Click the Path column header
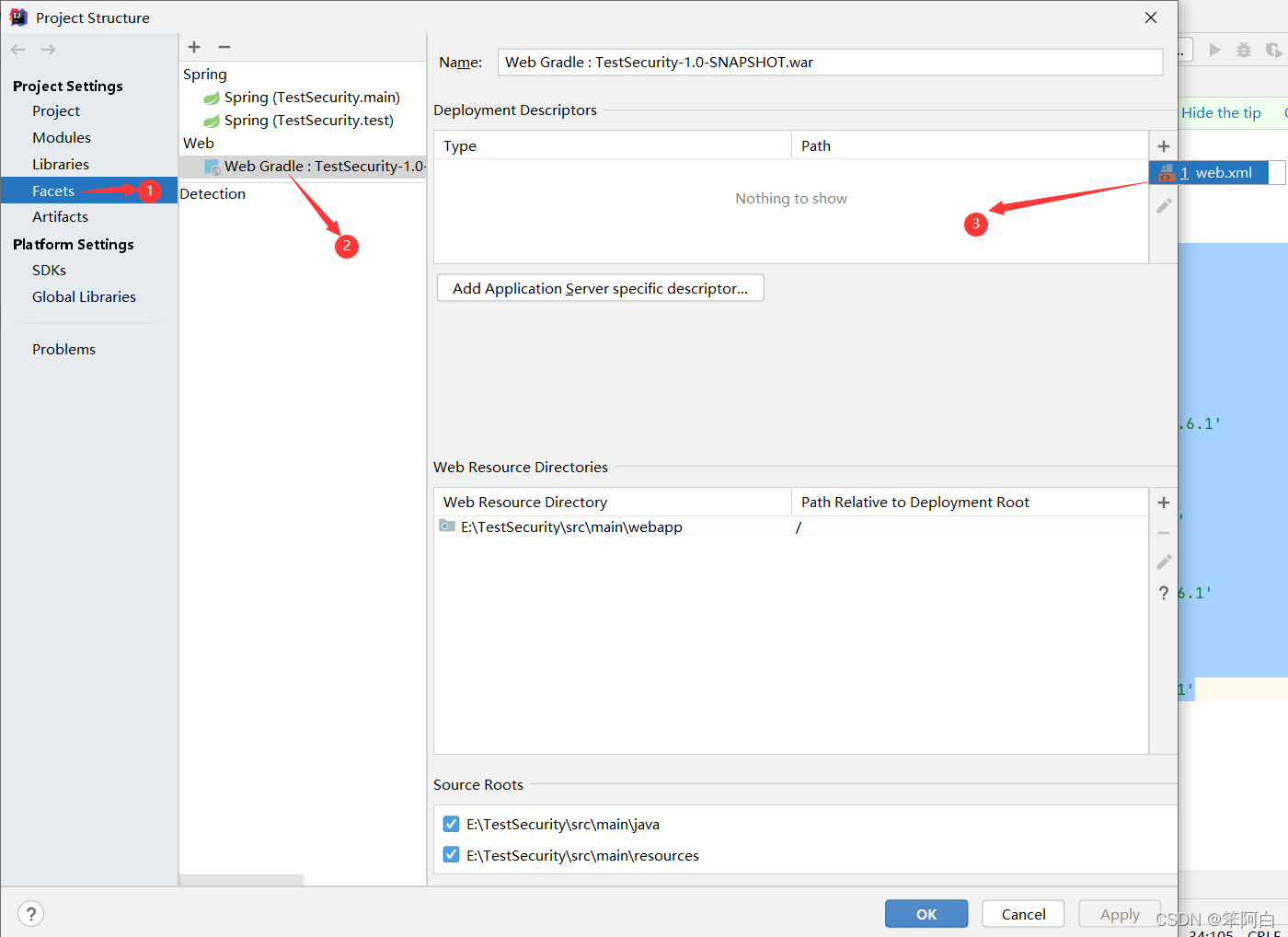This screenshot has height=937, width=1288. (970, 145)
